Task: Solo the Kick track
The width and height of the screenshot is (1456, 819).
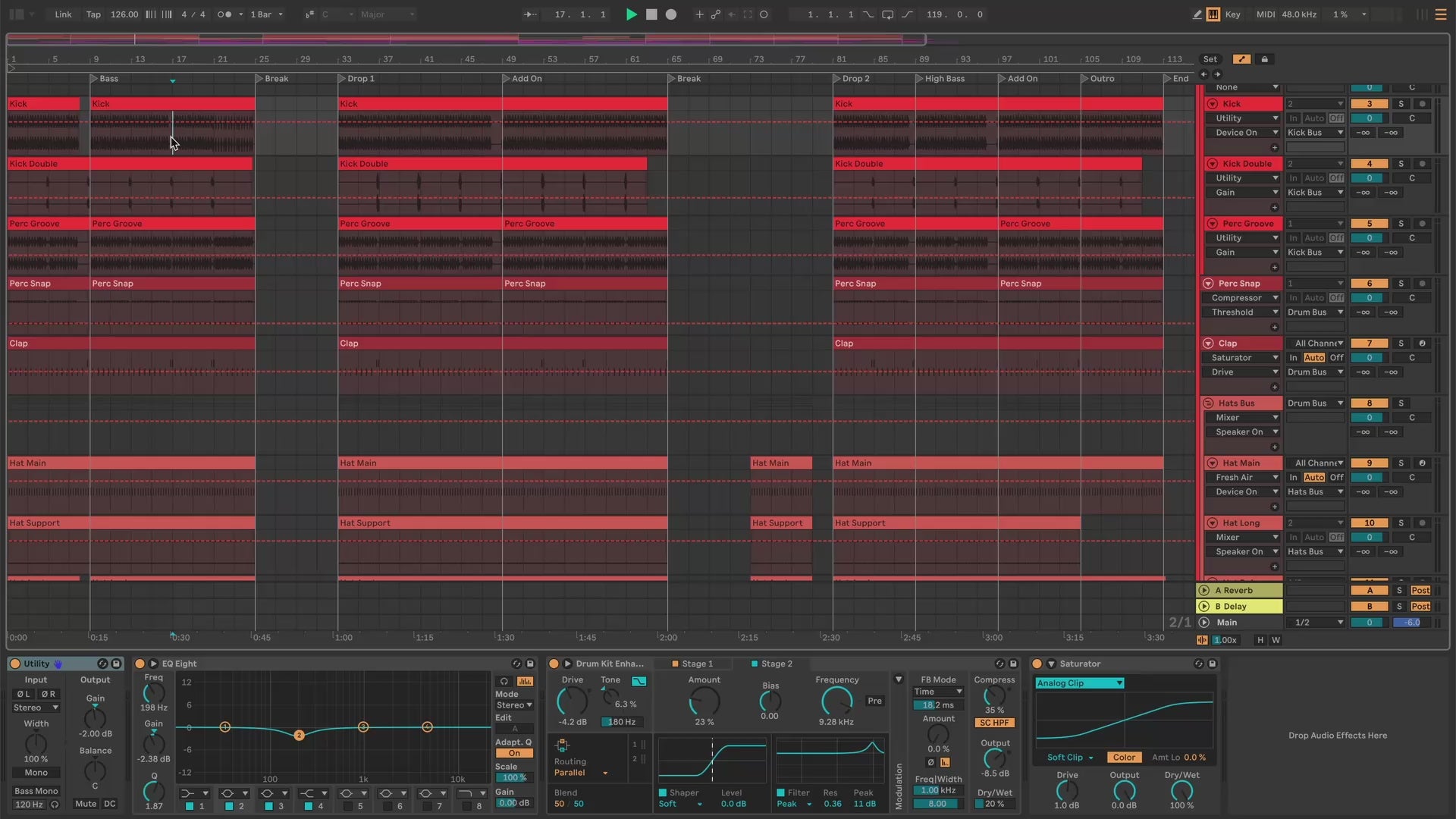Action: coord(1401,104)
